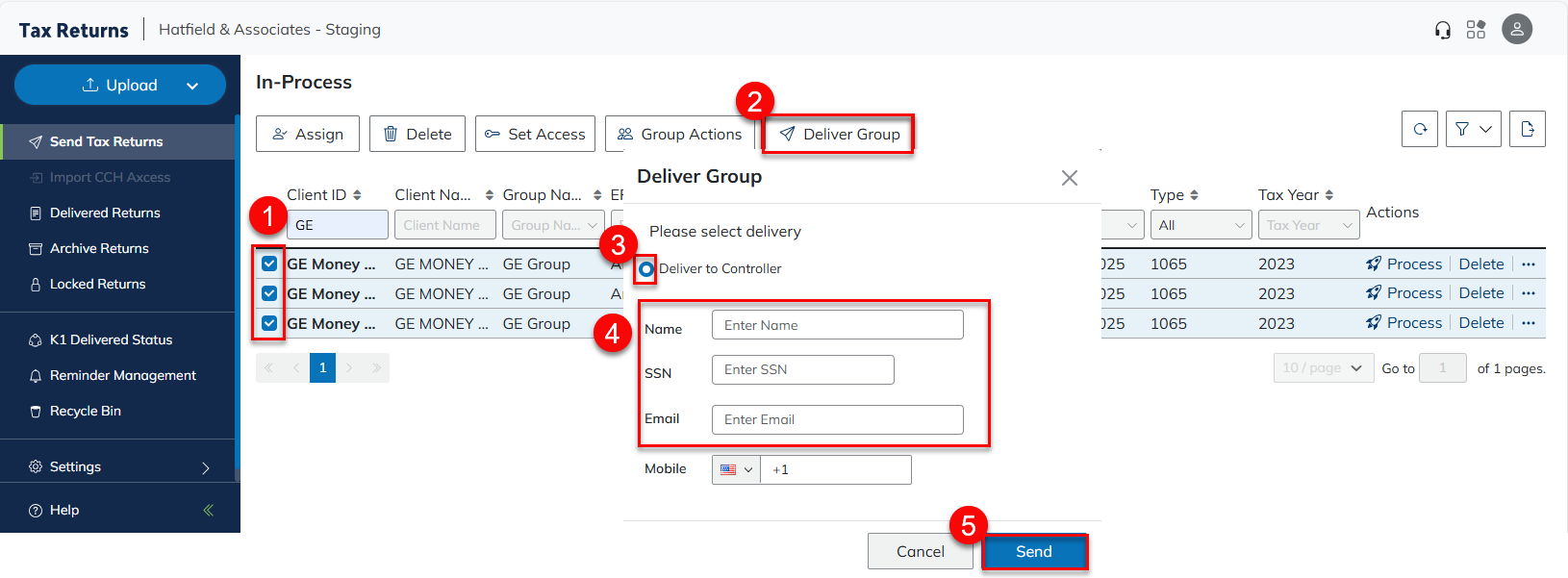Collapse the sidebar with double chevron

pyautogui.click(x=208, y=510)
